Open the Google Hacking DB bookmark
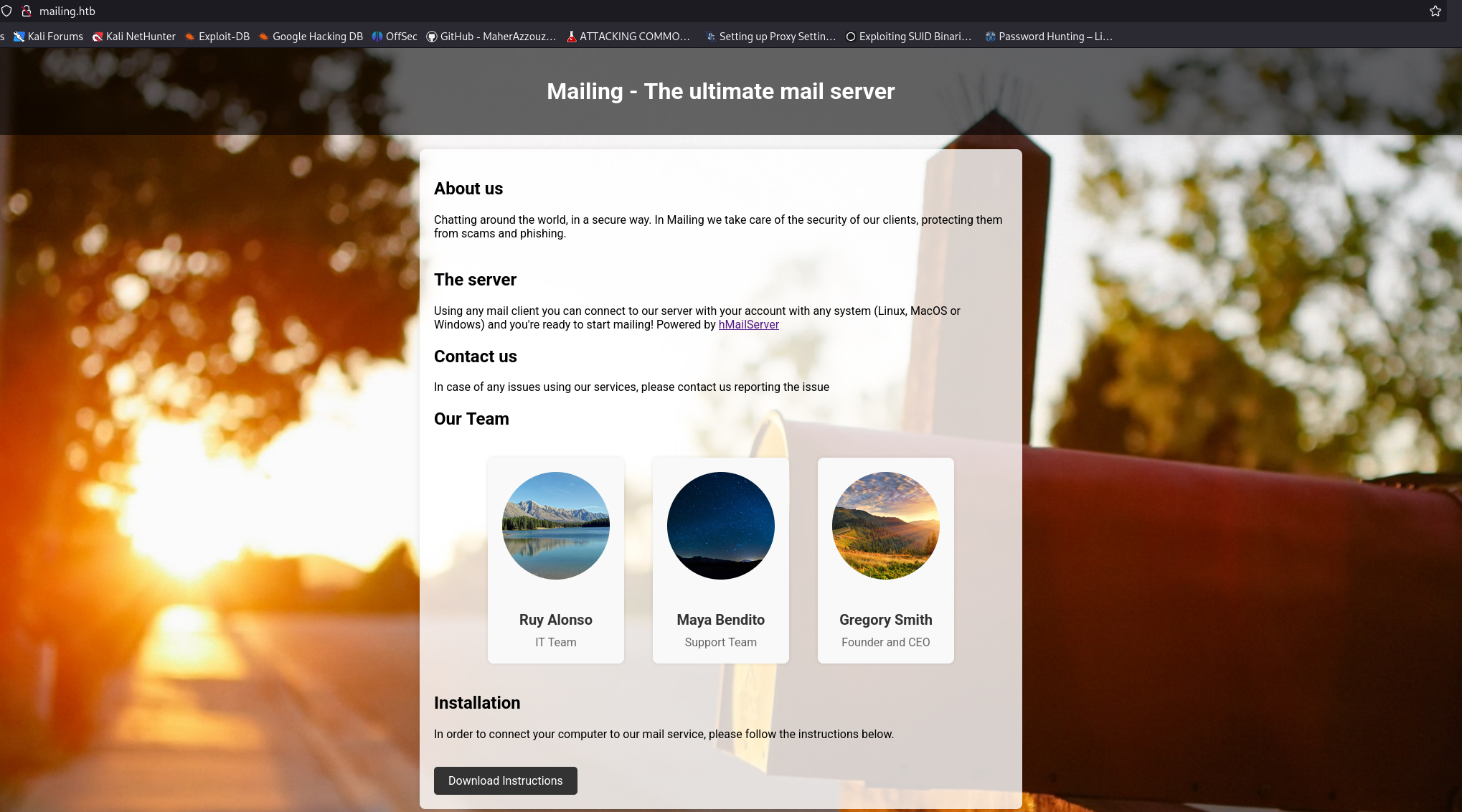The width and height of the screenshot is (1462, 812). [311, 37]
